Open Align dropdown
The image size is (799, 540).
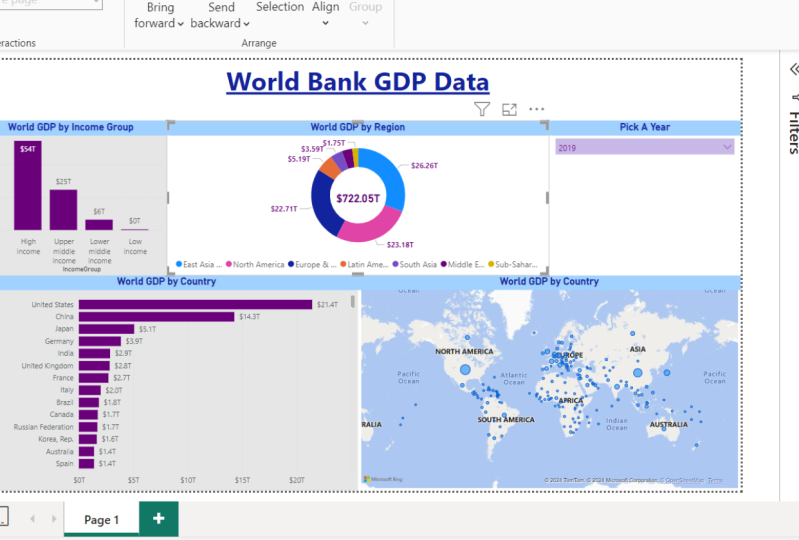[326, 14]
